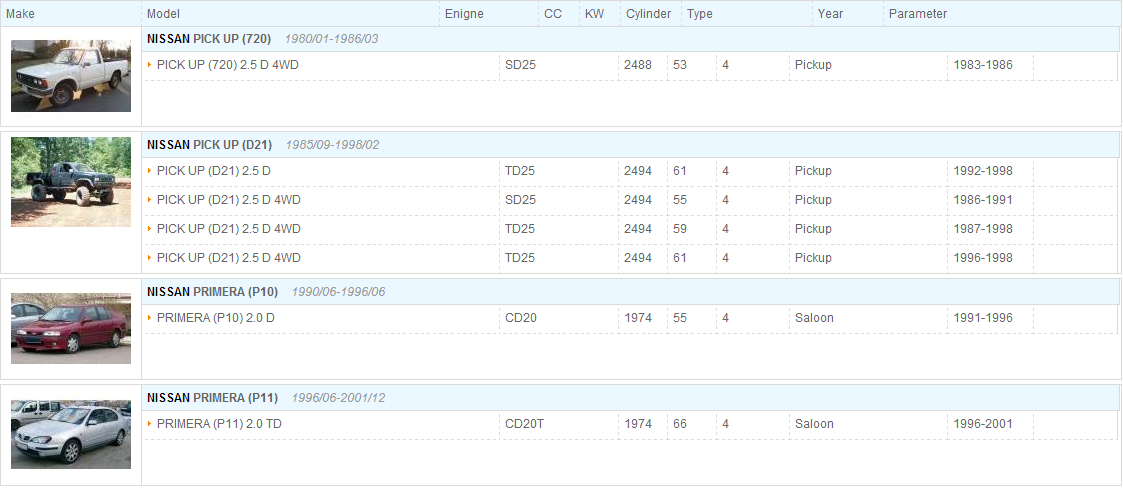Open PICK UP (D21) 2.5 D 4WD 1996-1998 row
Screen dimensions: 1123x488
tap(630, 257)
